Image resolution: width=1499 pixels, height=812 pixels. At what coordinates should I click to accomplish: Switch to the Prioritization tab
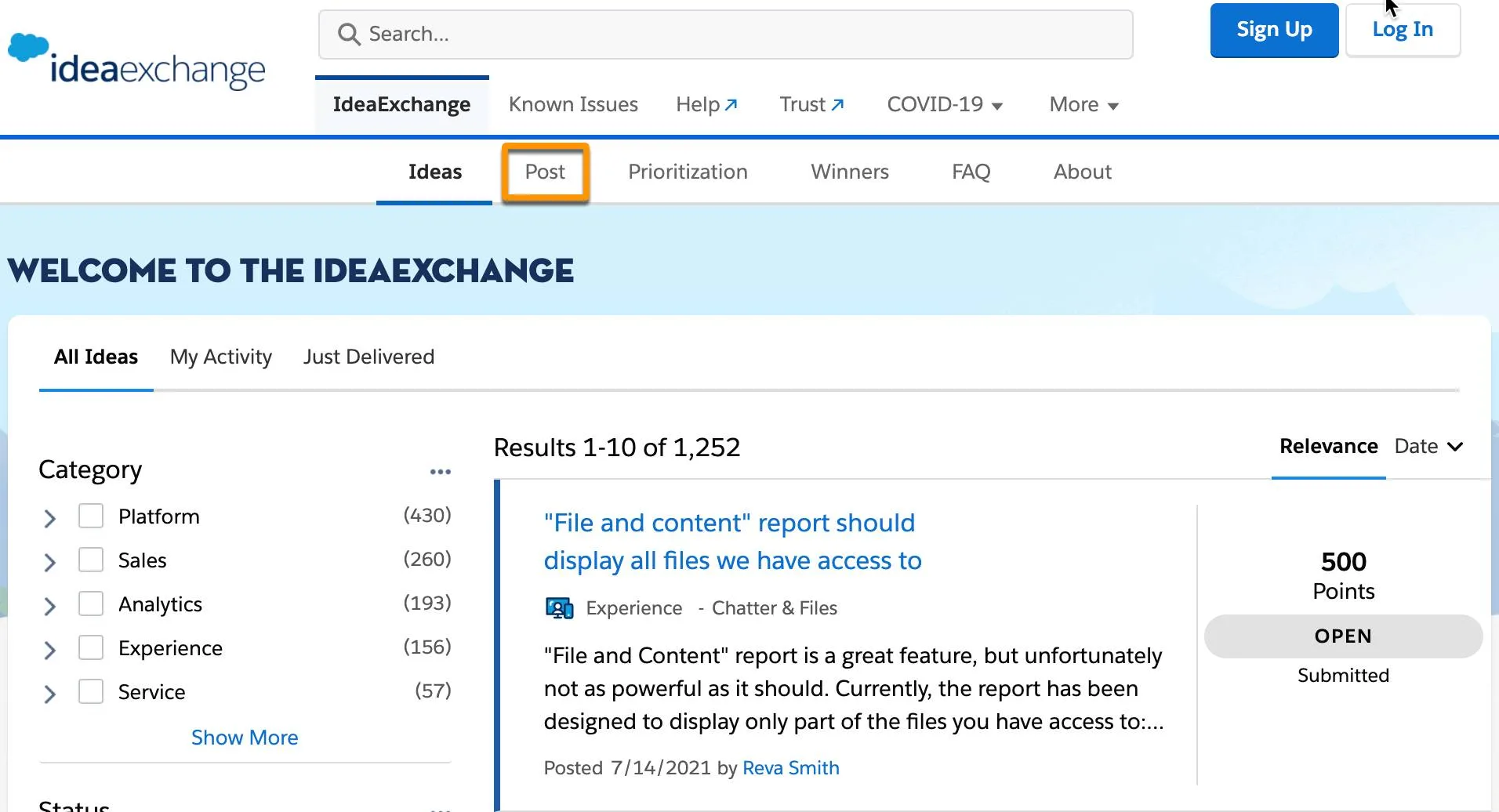[x=688, y=172]
